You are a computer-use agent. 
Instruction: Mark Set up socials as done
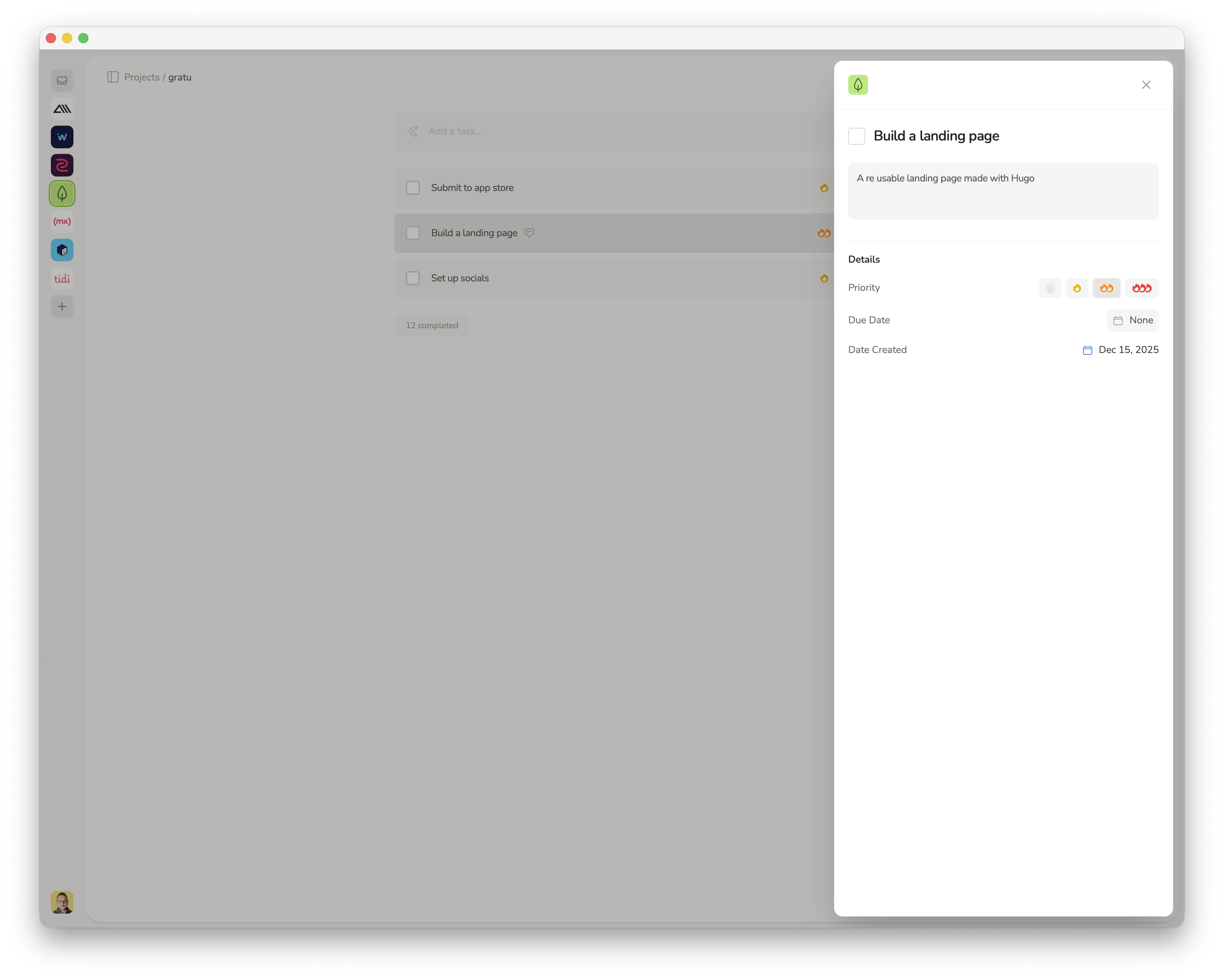[413, 278]
